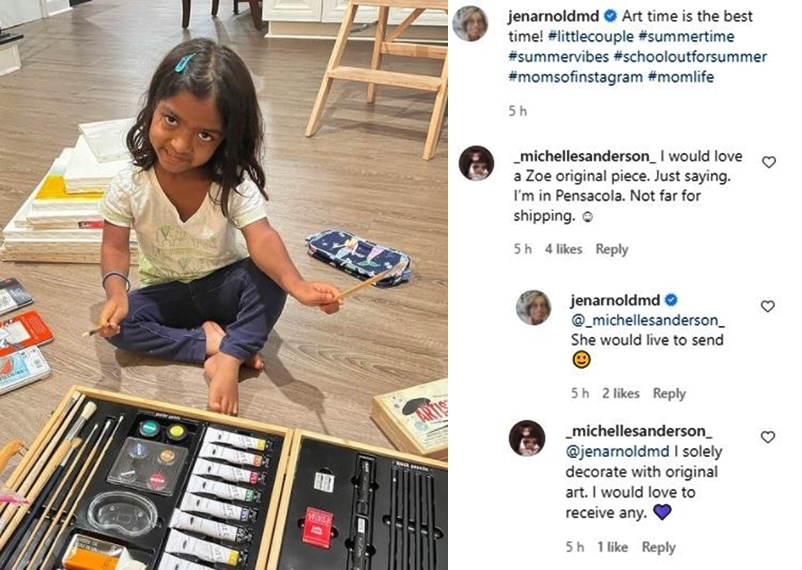Click the verified badge beside the jenarnoldmd caption username

(x=610, y=16)
